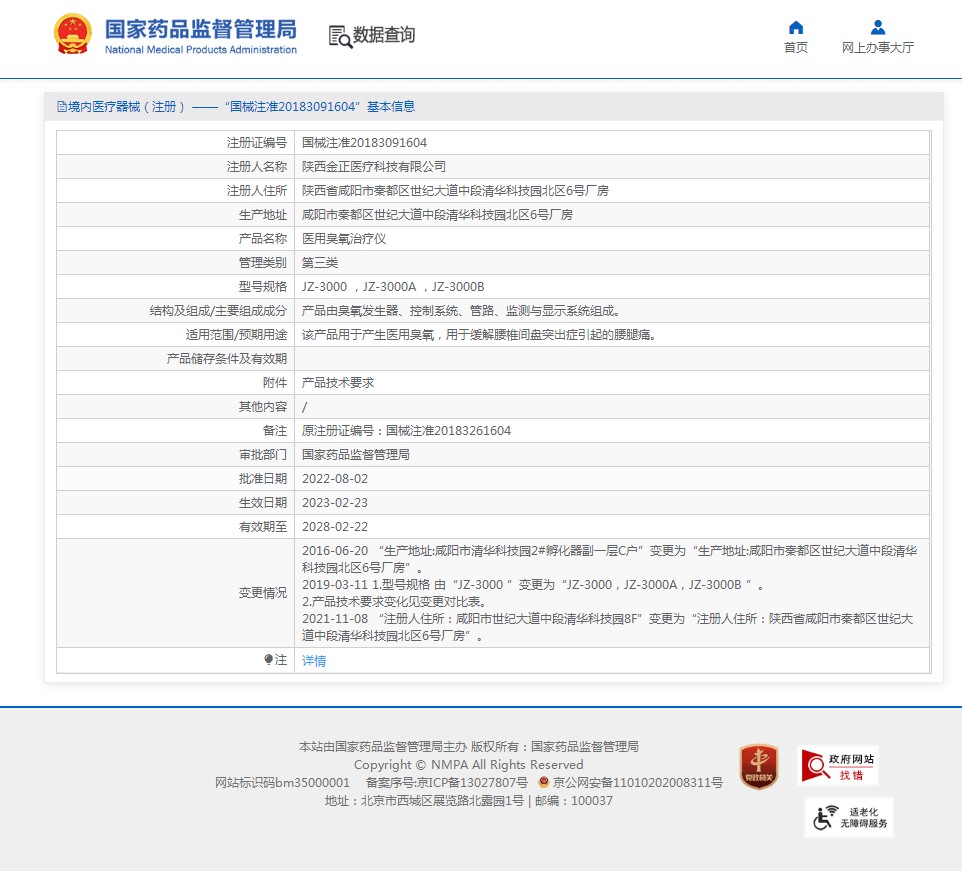Open 京公网安备11010202008311号 link
The width and height of the screenshot is (962, 889).
click(637, 782)
